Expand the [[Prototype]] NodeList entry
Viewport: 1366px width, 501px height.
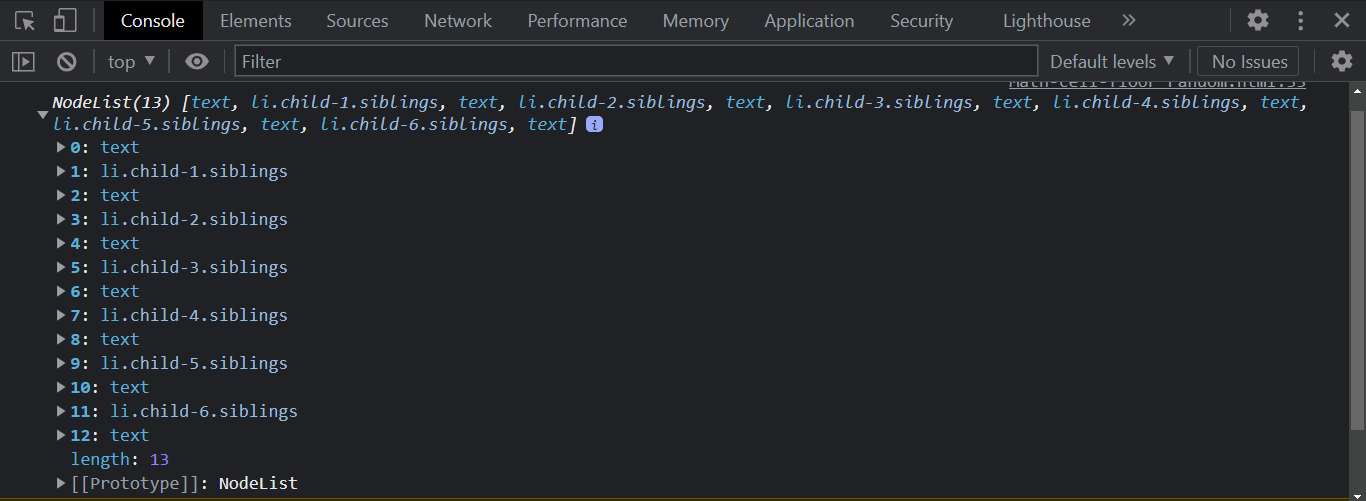[x=62, y=483]
